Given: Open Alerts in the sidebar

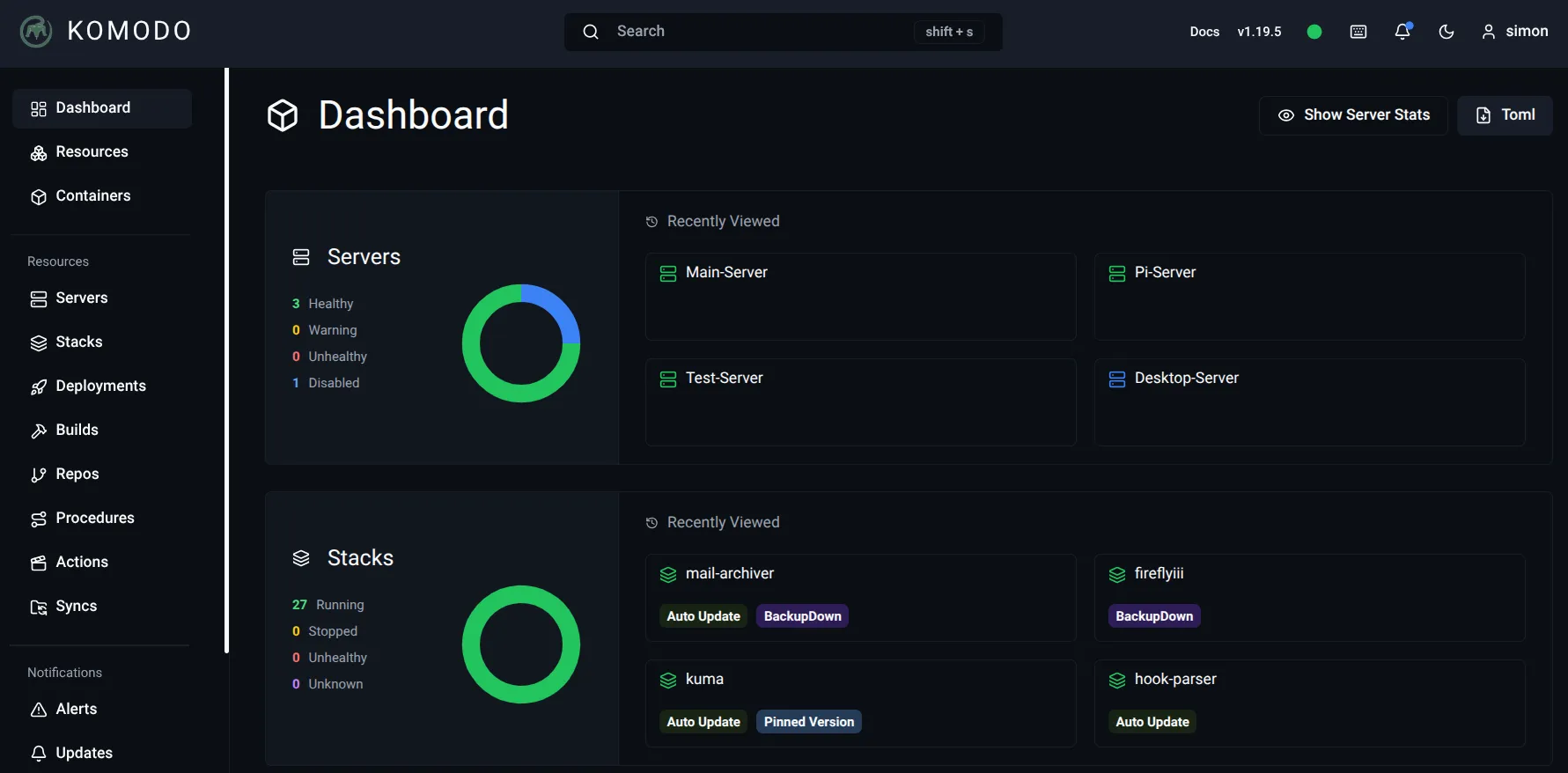Looking at the screenshot, I should 102,710.
